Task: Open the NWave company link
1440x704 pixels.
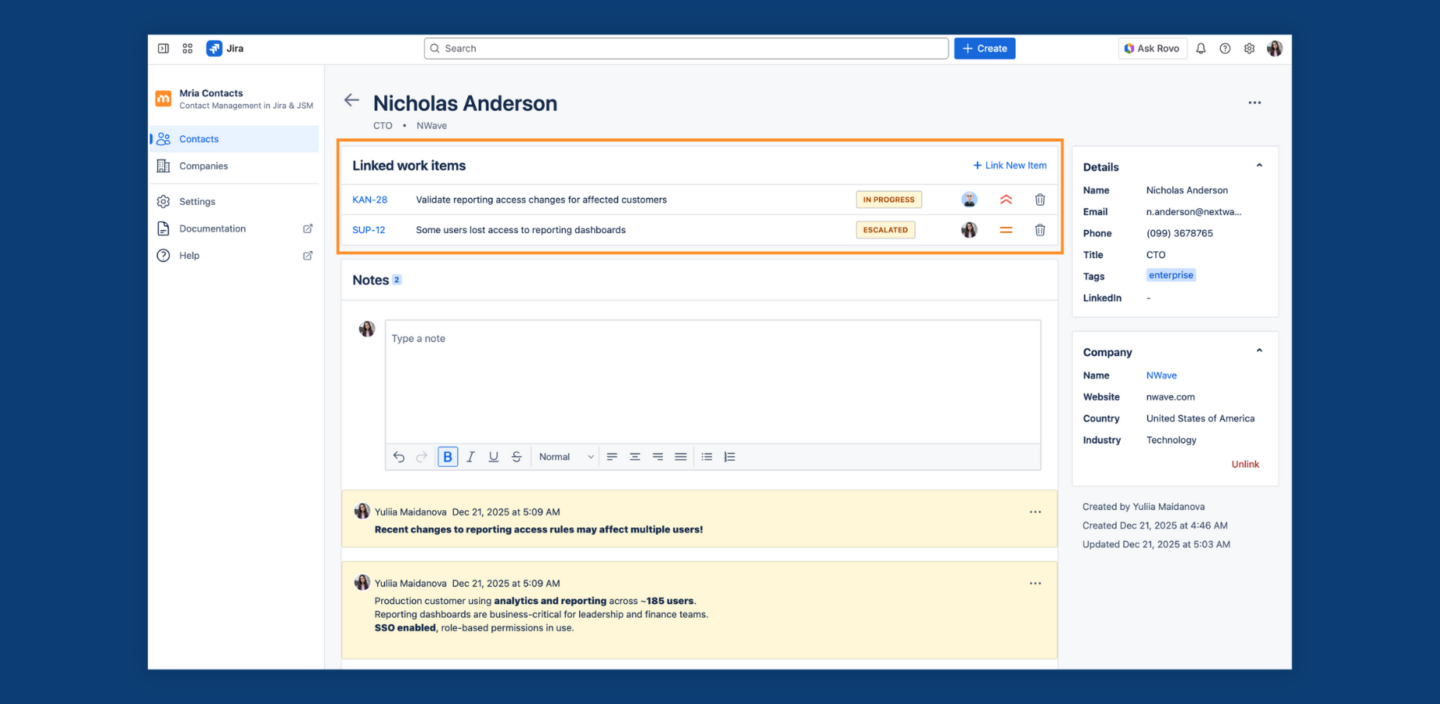Action: [x=1161, y=375]
